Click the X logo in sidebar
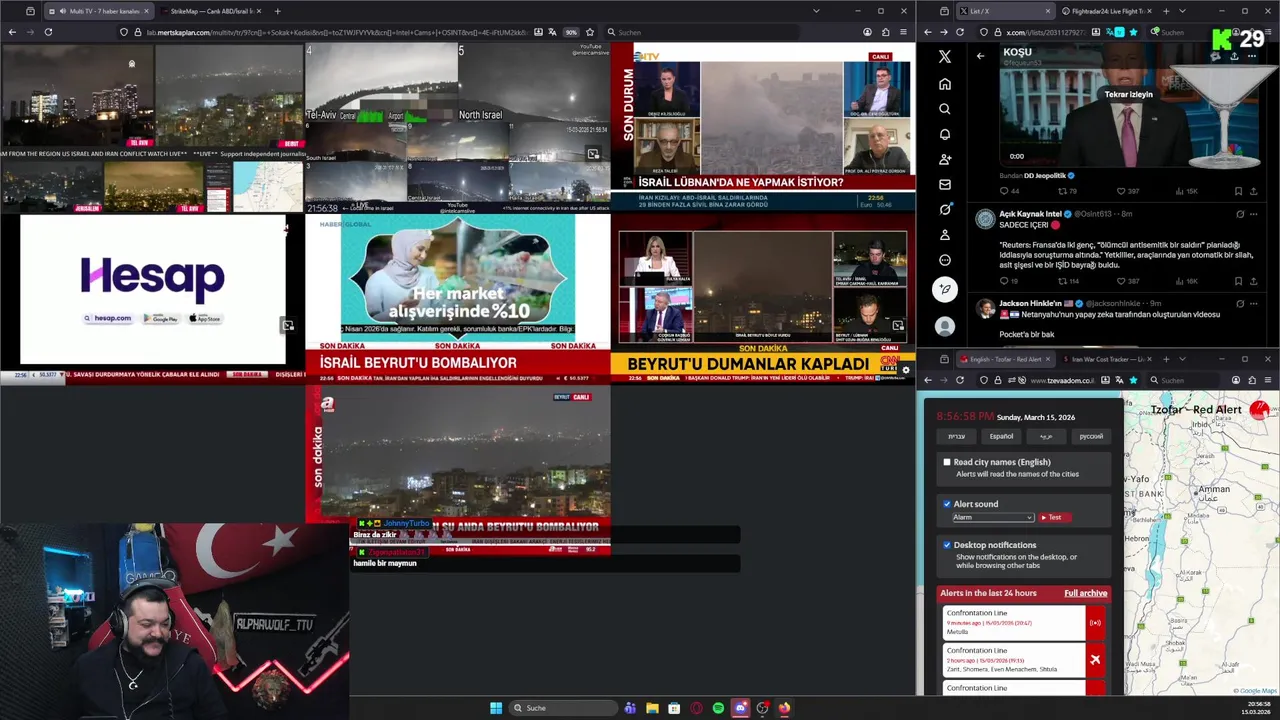The image size is (1280, 720). [945, 57]
